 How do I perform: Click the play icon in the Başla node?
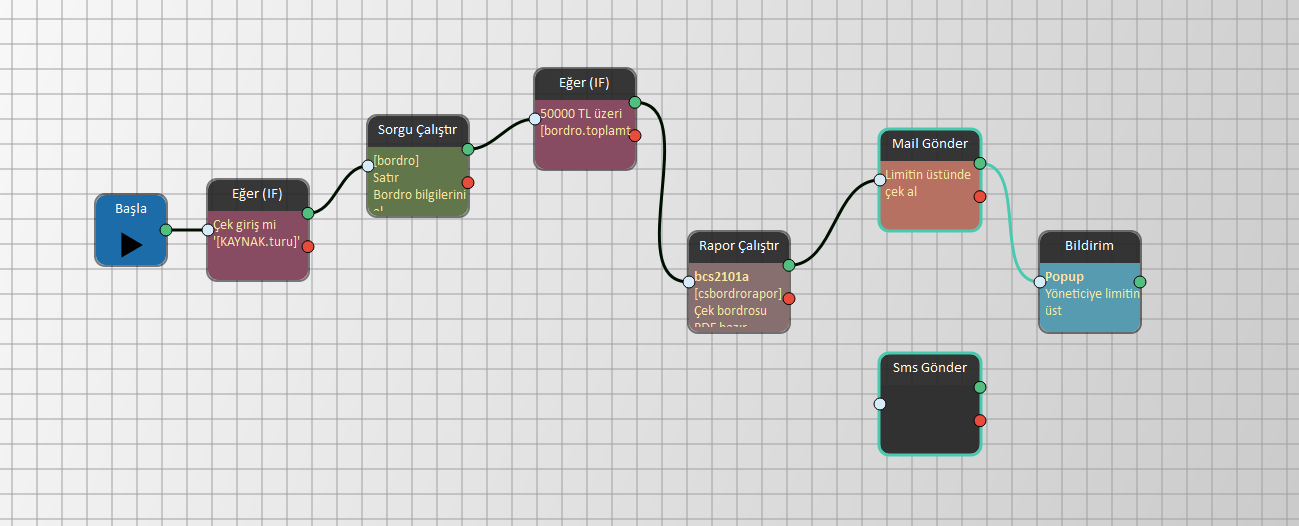131,245
